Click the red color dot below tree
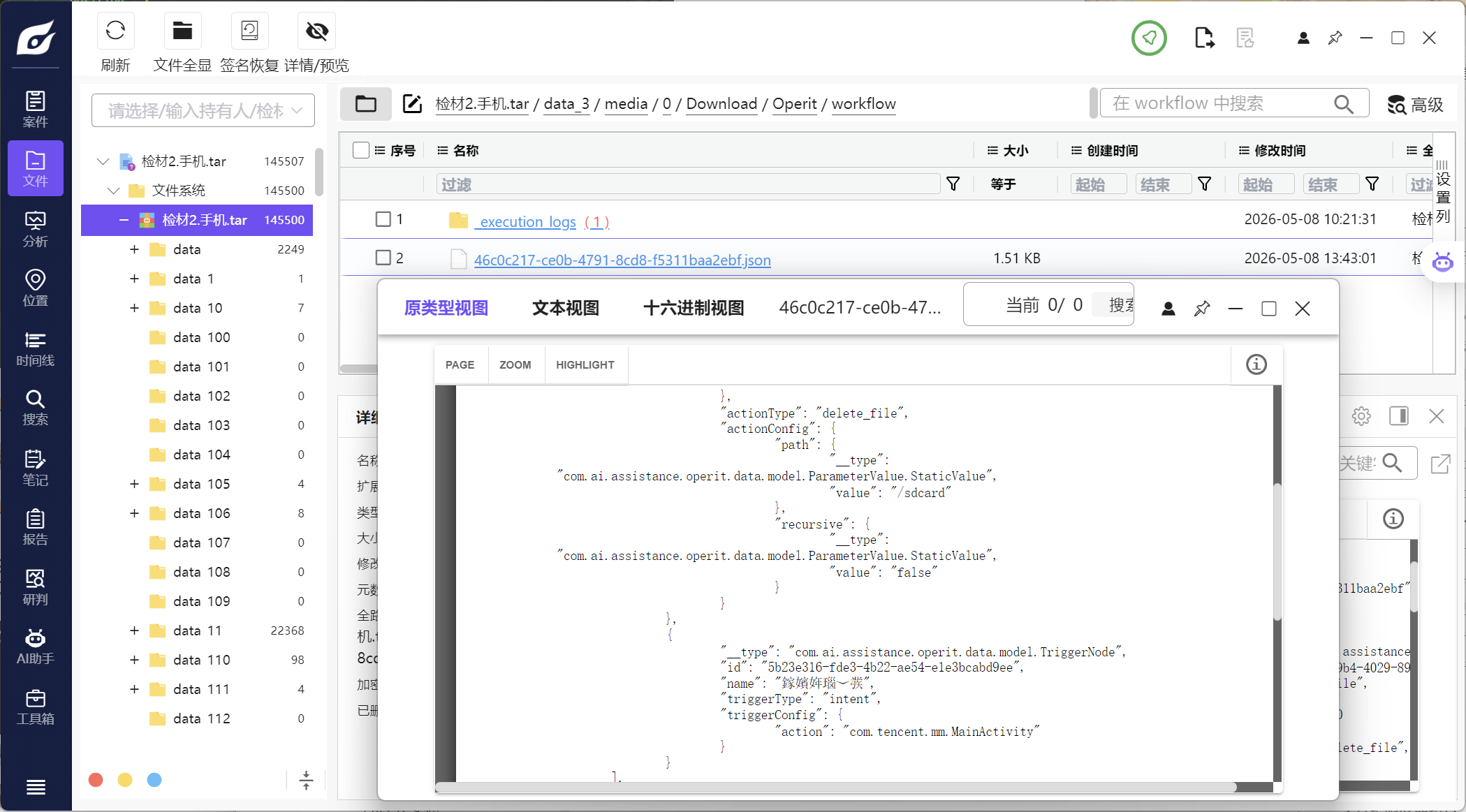The width and height of the screenshot is (1466, 812). 96,780
